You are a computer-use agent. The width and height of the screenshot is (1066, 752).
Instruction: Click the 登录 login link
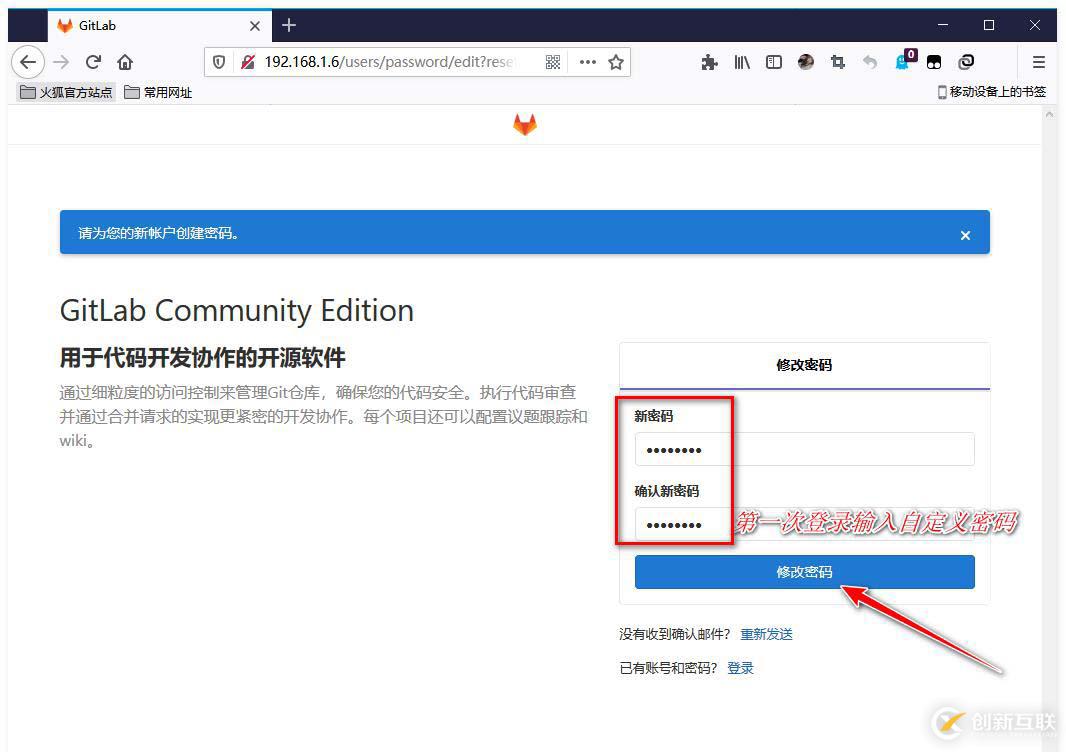740,667
